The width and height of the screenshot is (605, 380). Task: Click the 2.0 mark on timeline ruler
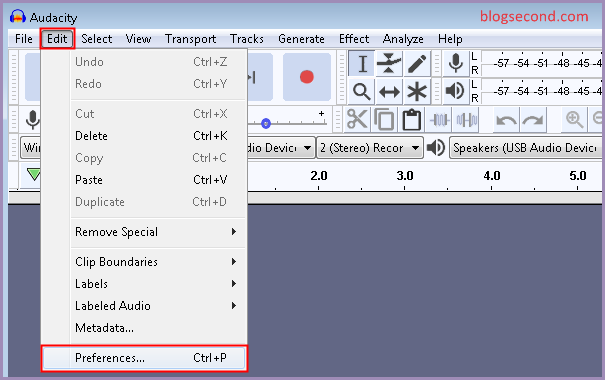coord(319,176)
